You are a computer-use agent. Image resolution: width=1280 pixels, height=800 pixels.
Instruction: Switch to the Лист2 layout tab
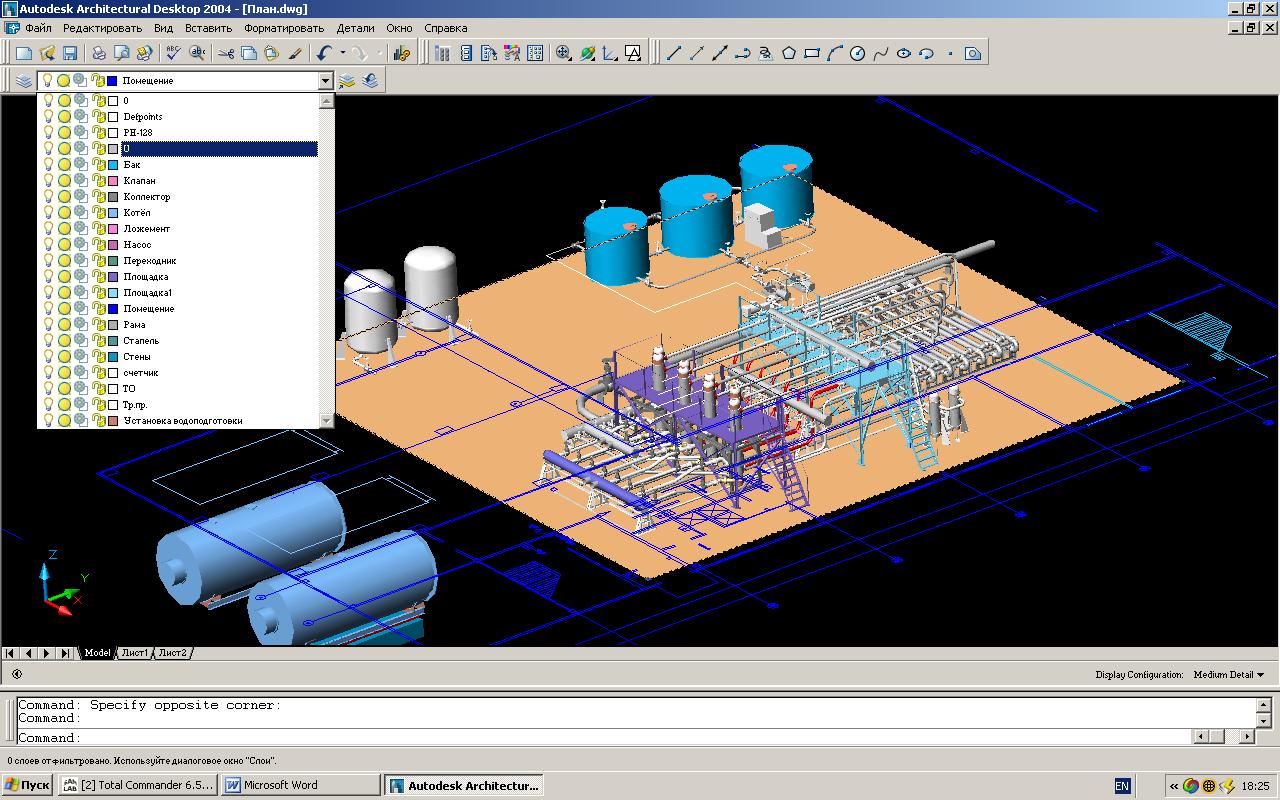(172, 653)
